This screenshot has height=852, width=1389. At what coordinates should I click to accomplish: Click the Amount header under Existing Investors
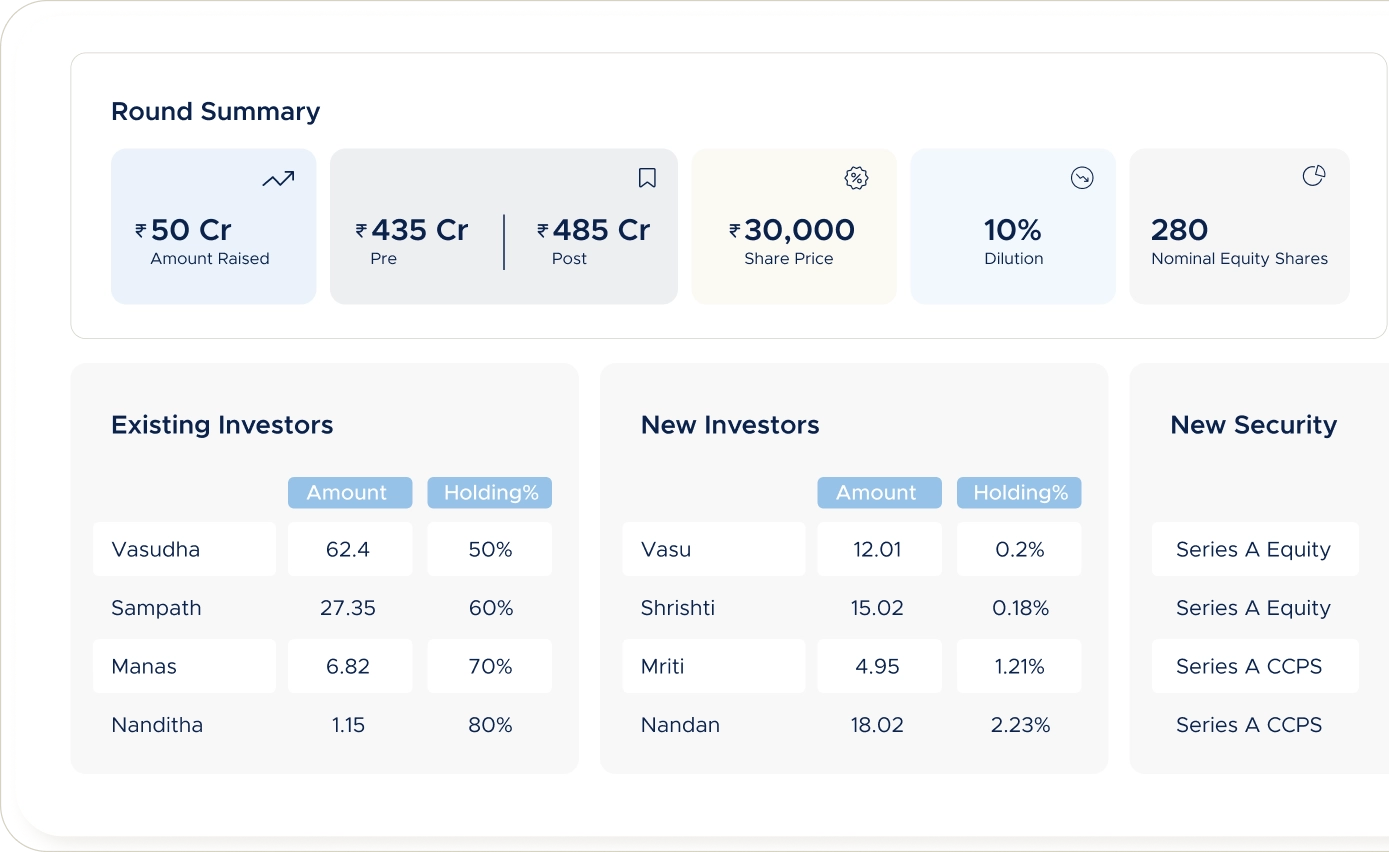tap(349, 493)
